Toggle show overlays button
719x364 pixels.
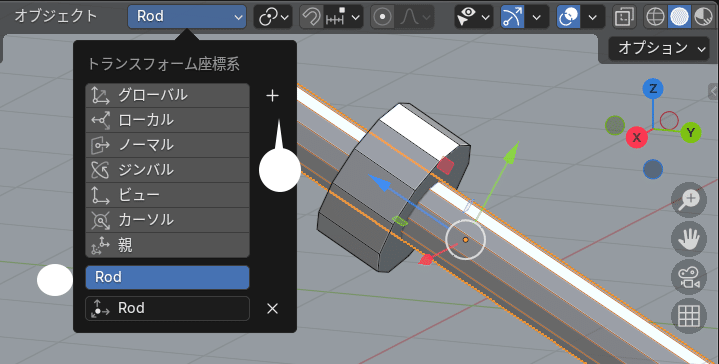click(568, 17)
